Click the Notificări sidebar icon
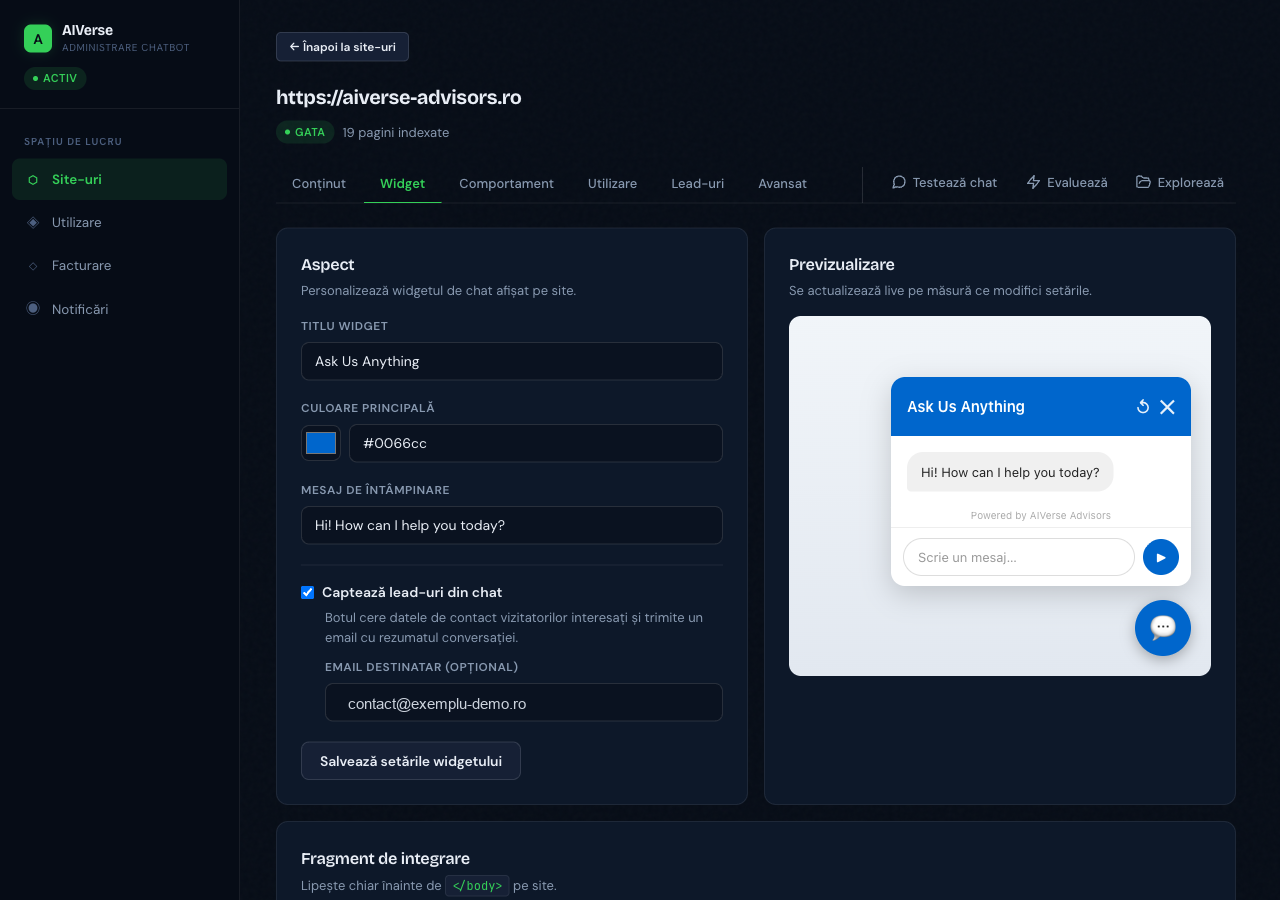 (x=33, y=309)
